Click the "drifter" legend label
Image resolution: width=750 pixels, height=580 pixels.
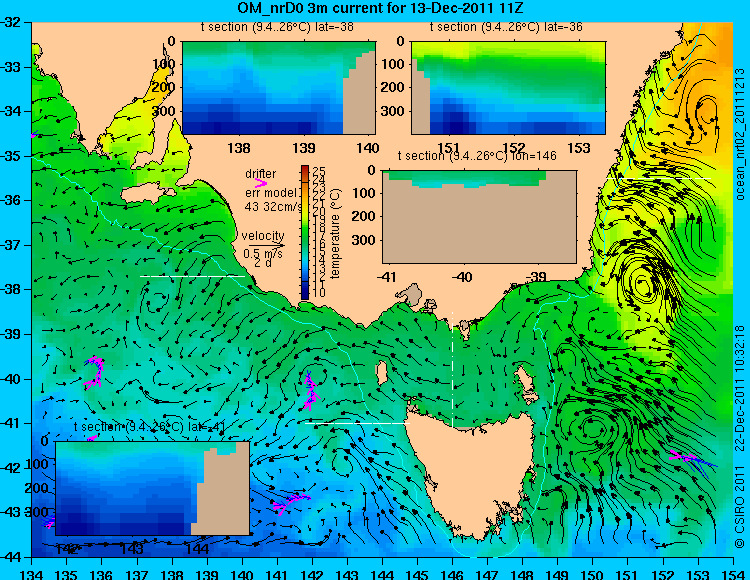tap(261, 174)
